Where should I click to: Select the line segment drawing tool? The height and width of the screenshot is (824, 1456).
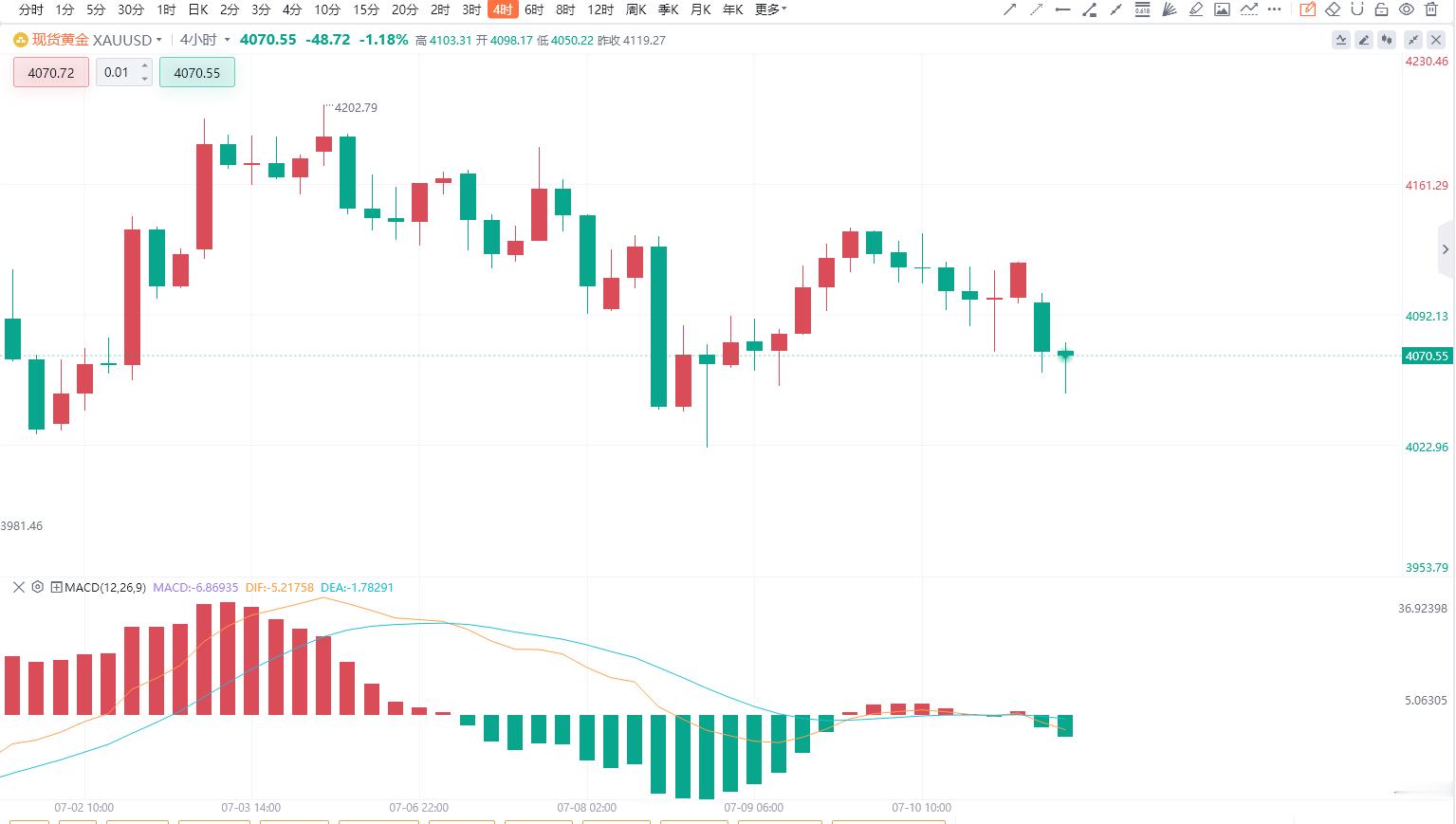1116,9
